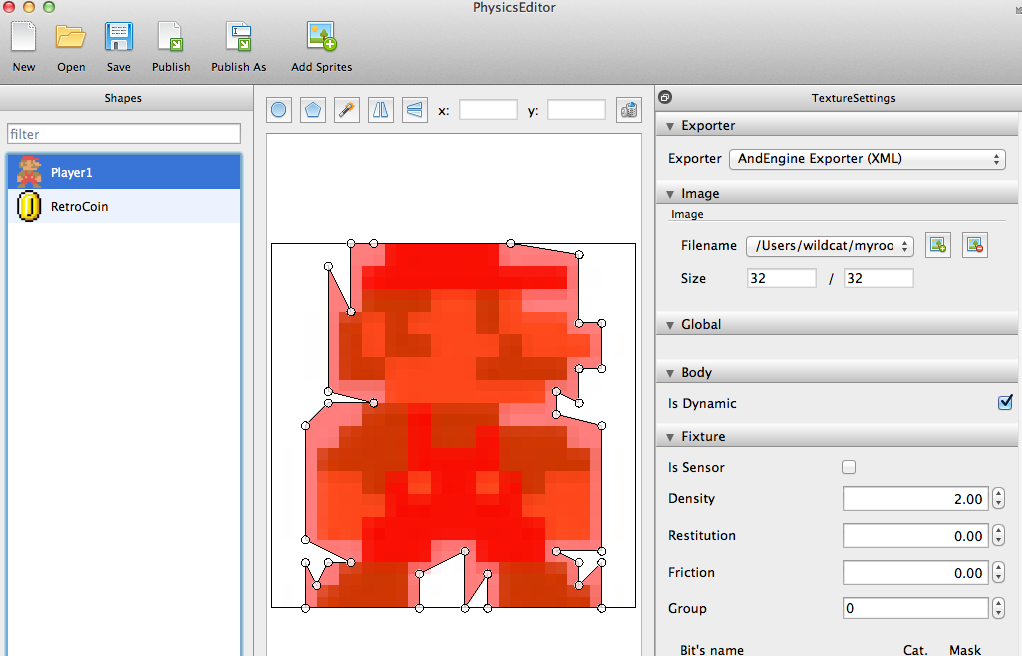Choose the Publish As toolbar icon
1022x656 pixels.
(239, 37)
